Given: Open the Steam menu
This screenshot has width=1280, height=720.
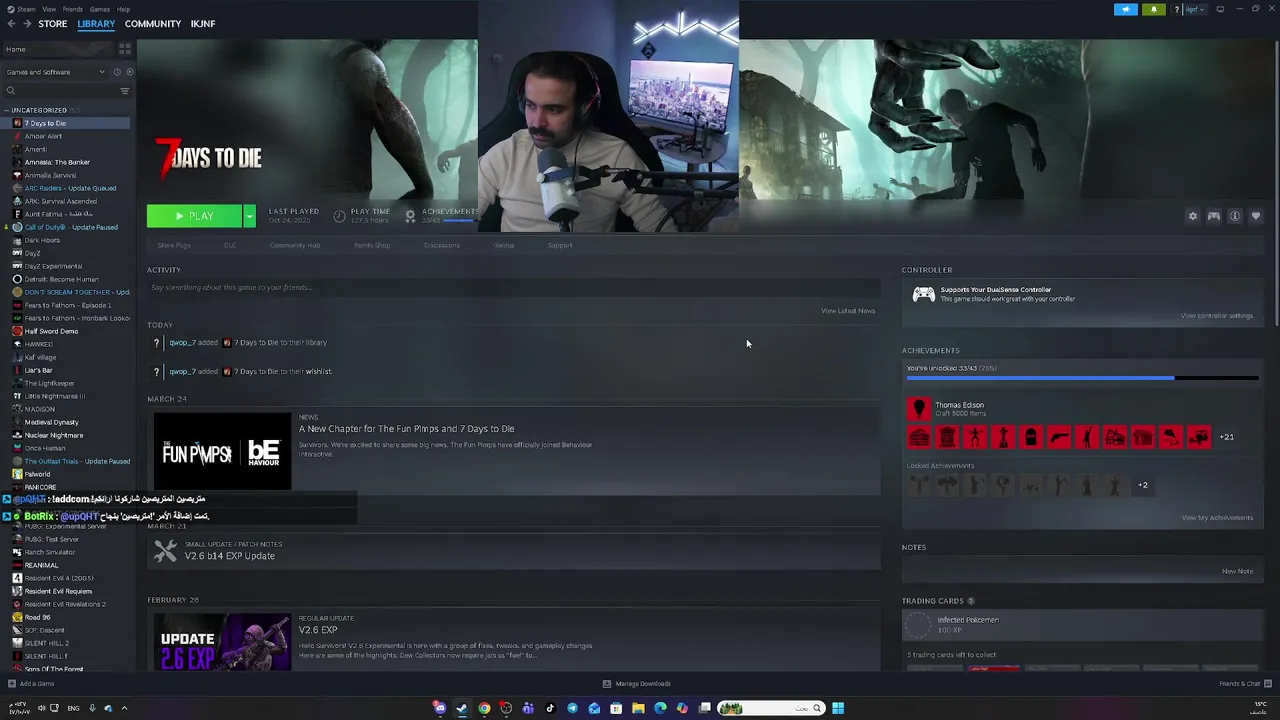Looking at the screenshot, I should pos(26,9).
